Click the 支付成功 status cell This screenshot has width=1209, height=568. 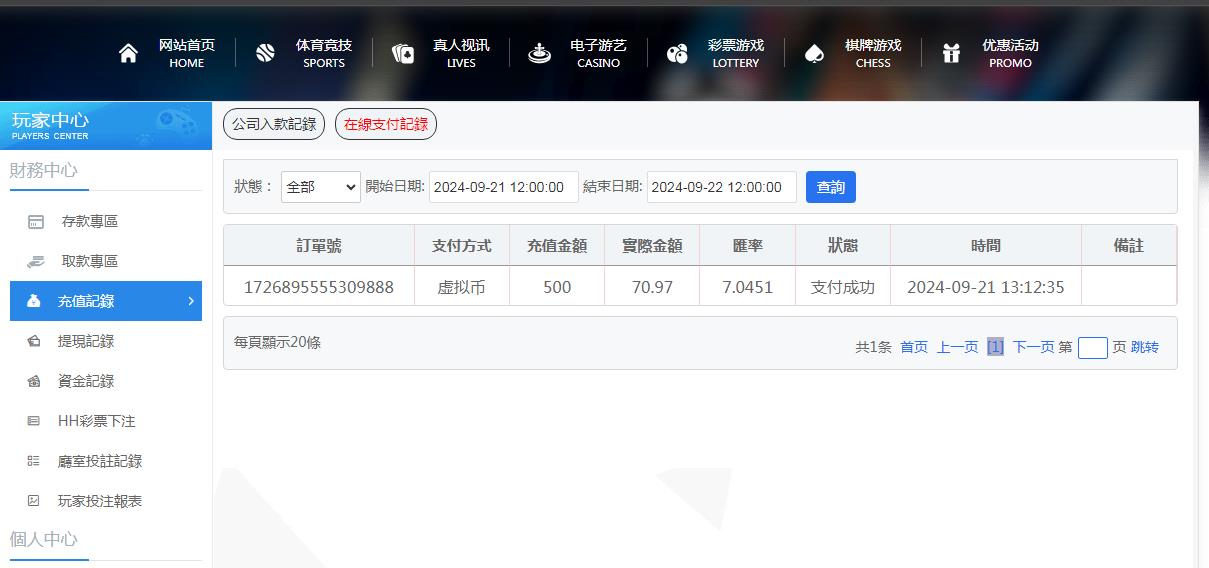tap(843, 287)
